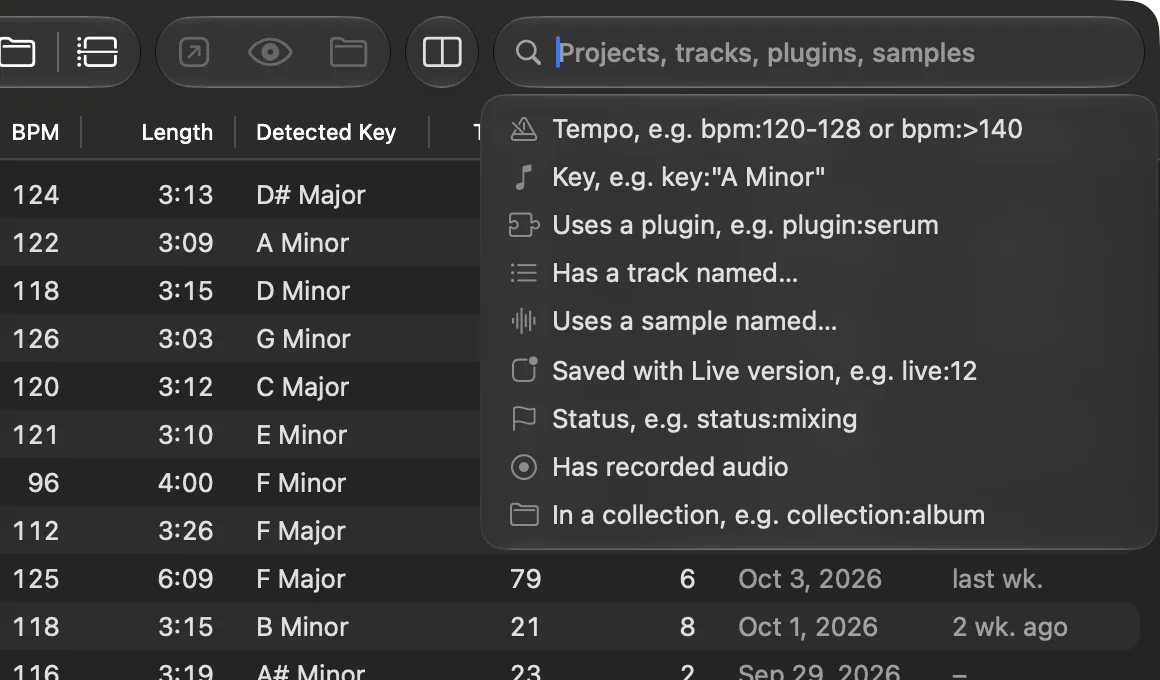The height and width of the screenshot is (680, 1160).
Task: Click the 124 BPM value
Action: coord(36,195)
